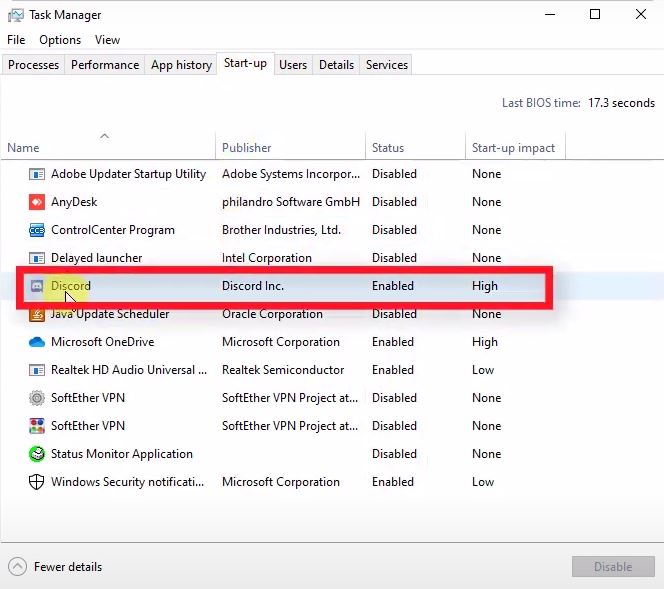
Task: Select Realtek HD Audio Universal name
Action: pos(129,370)
